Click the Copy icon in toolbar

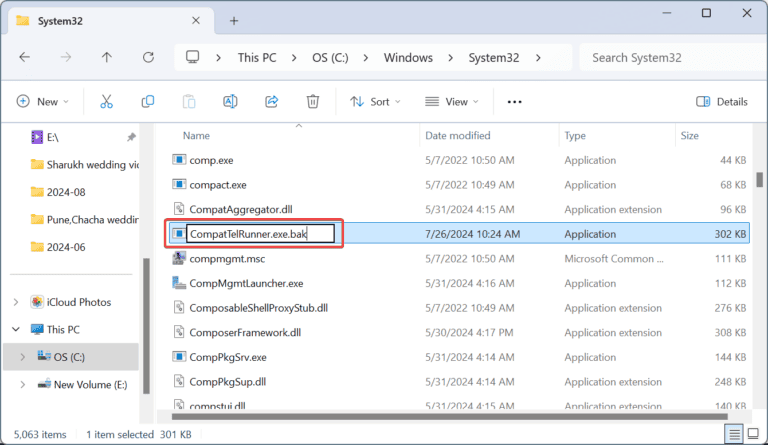pyautogui.click(x=147, y=102)
